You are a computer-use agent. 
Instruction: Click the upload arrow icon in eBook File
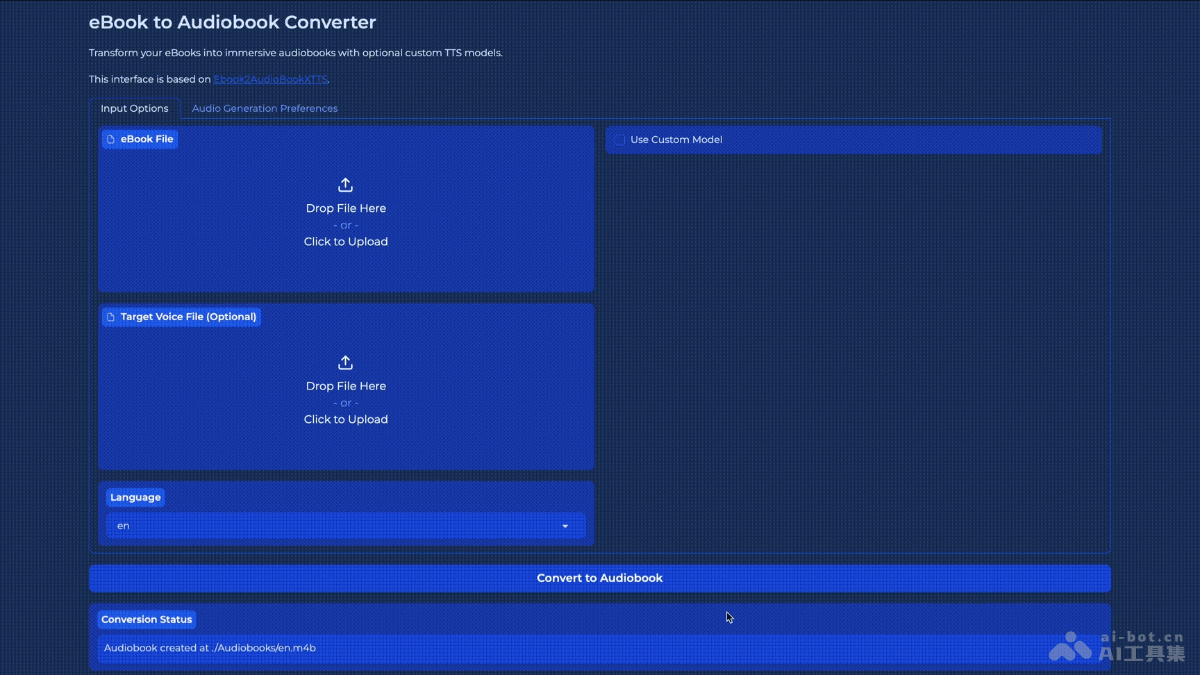tap(345, 185)
